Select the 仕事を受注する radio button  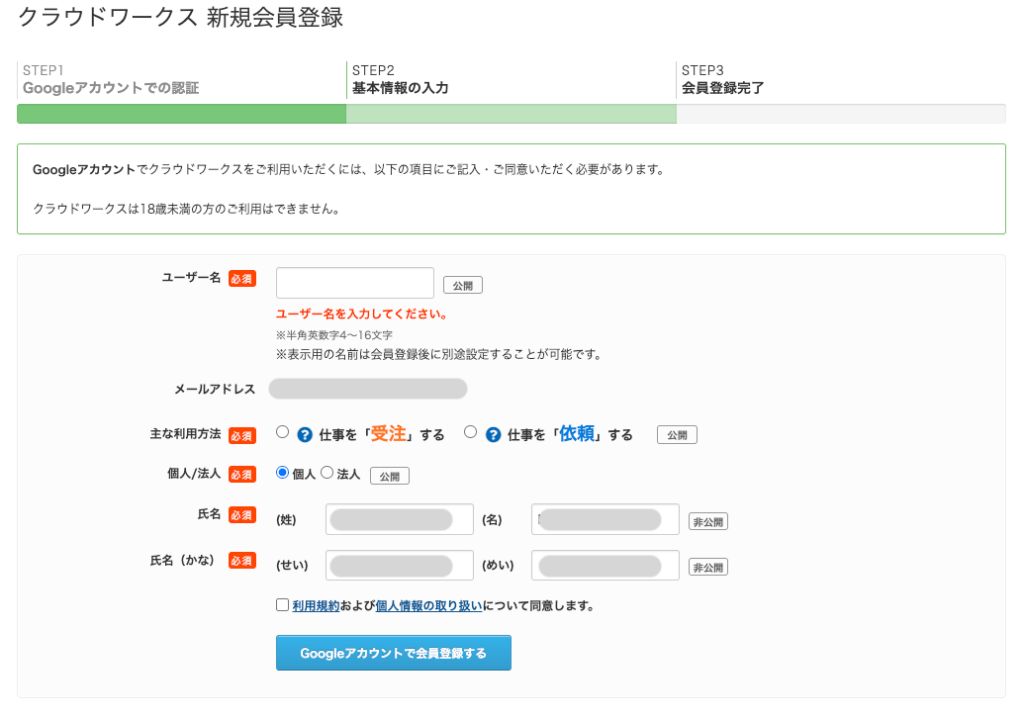click(x=283, y=433)
